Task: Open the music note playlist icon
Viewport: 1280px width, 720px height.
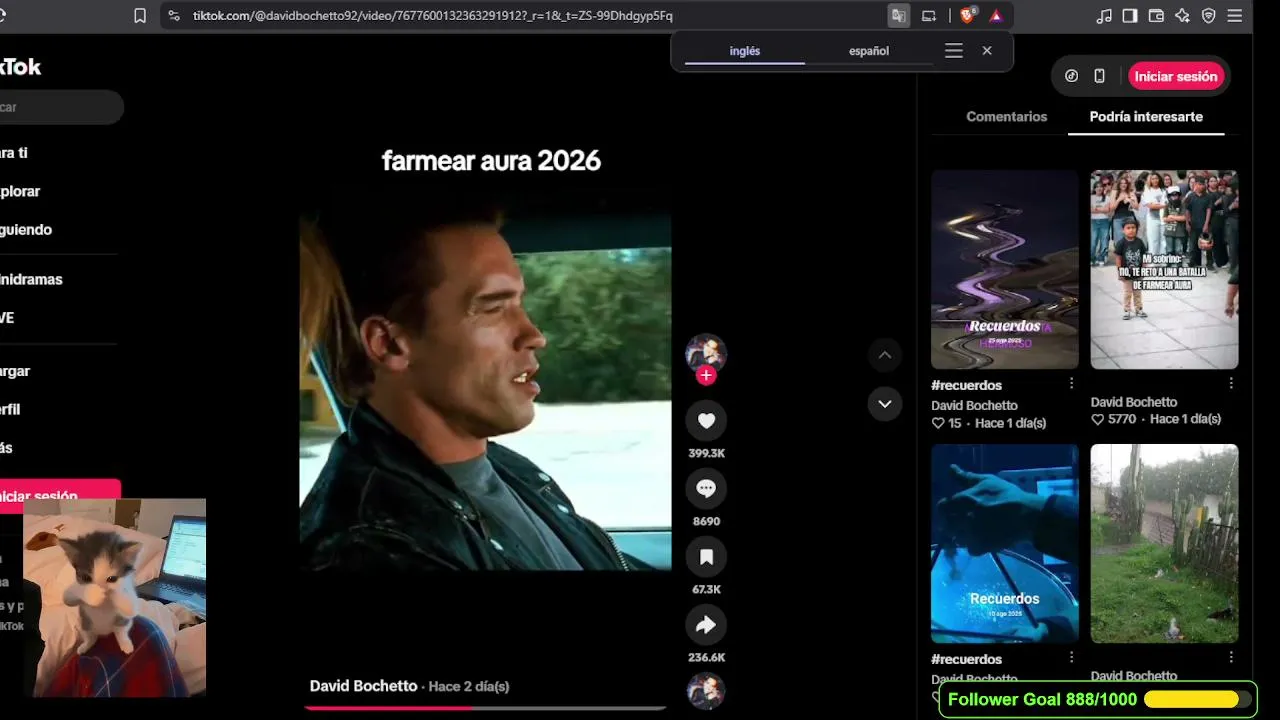Action: [x=1104, y=16]
